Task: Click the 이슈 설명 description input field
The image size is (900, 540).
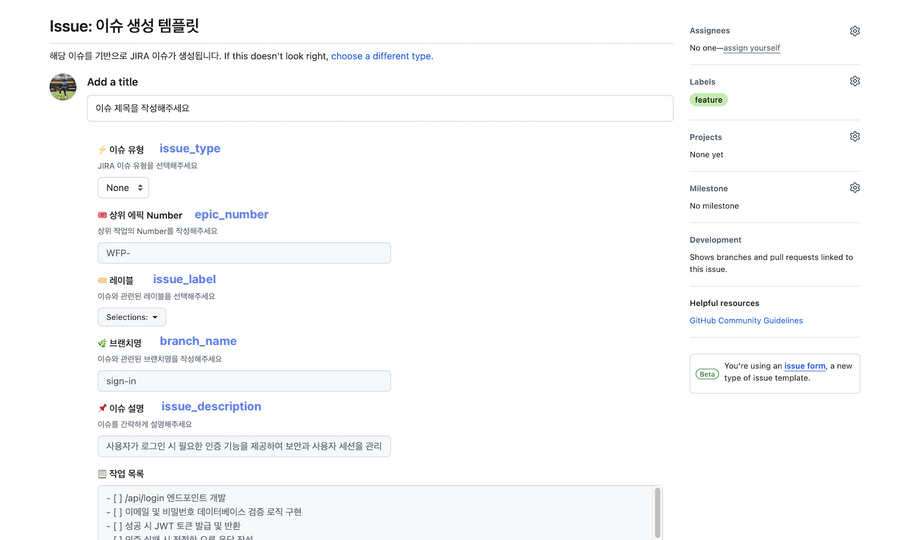Action: (244, 446)
